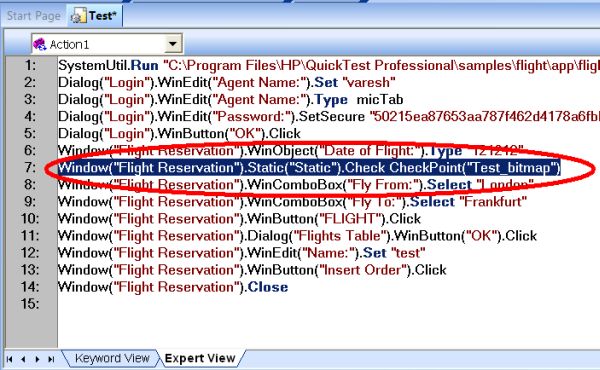This screenshot has width=600, height=370.
Task: Click the WinButton("FLIGHT").Click line
Action: 239,218
